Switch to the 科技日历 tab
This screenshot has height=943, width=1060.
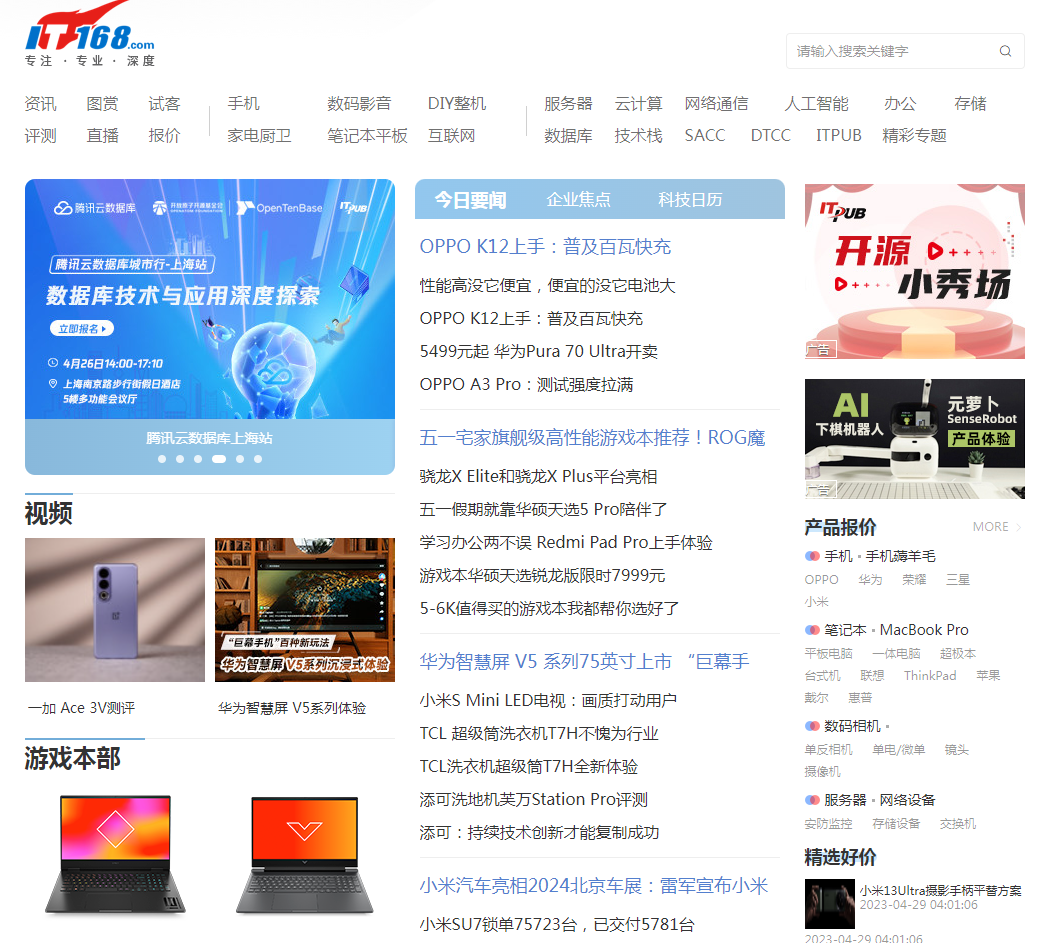(690, 200)
